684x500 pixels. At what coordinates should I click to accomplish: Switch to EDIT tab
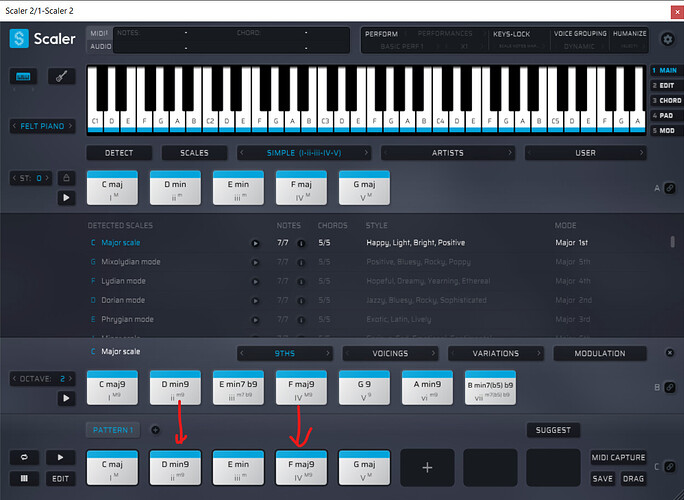667,86
